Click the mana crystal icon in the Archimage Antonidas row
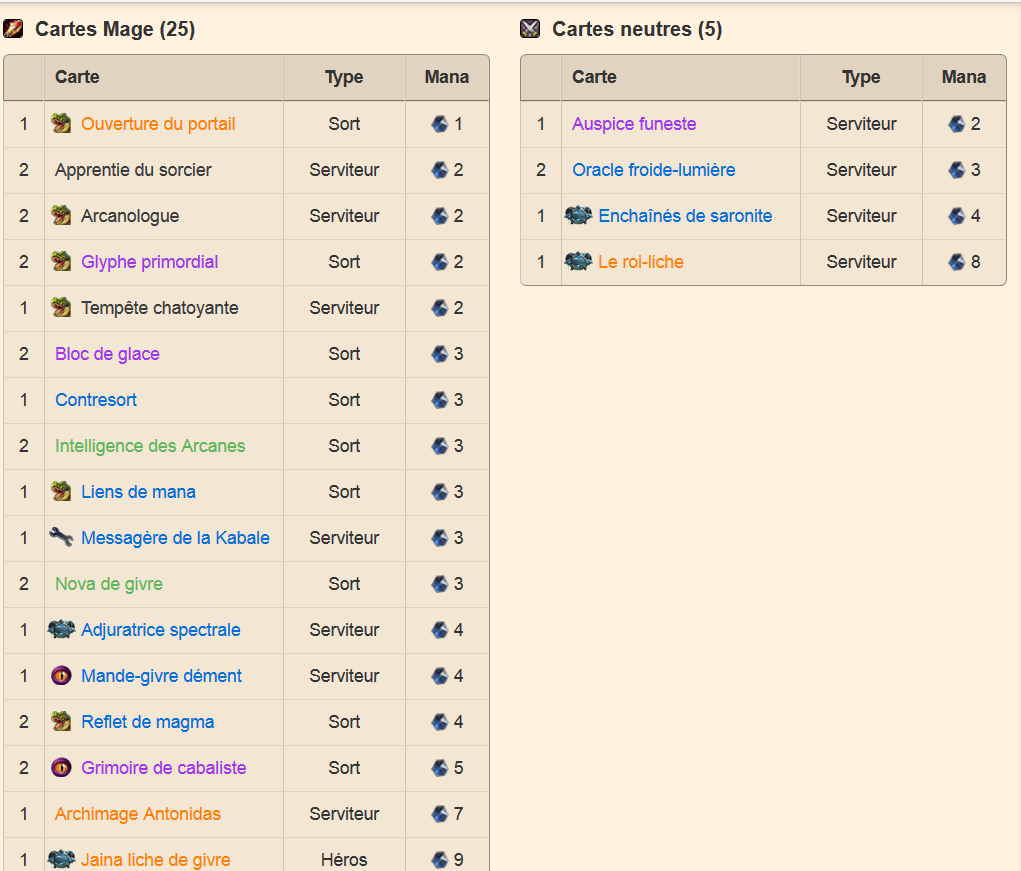 [x=440, y=814]
